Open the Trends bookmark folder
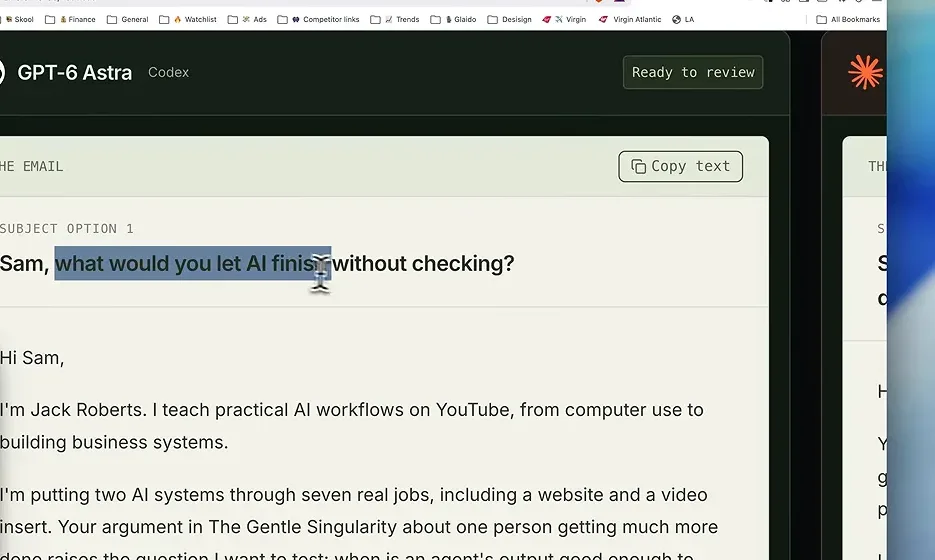Viewport: 935px width, 560px height. point(395,20)
